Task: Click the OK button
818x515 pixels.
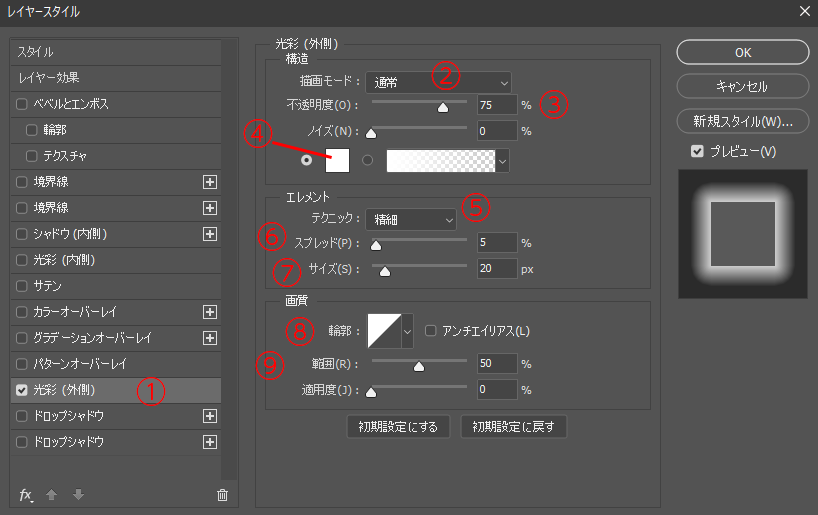Action: tap(743, 52)
